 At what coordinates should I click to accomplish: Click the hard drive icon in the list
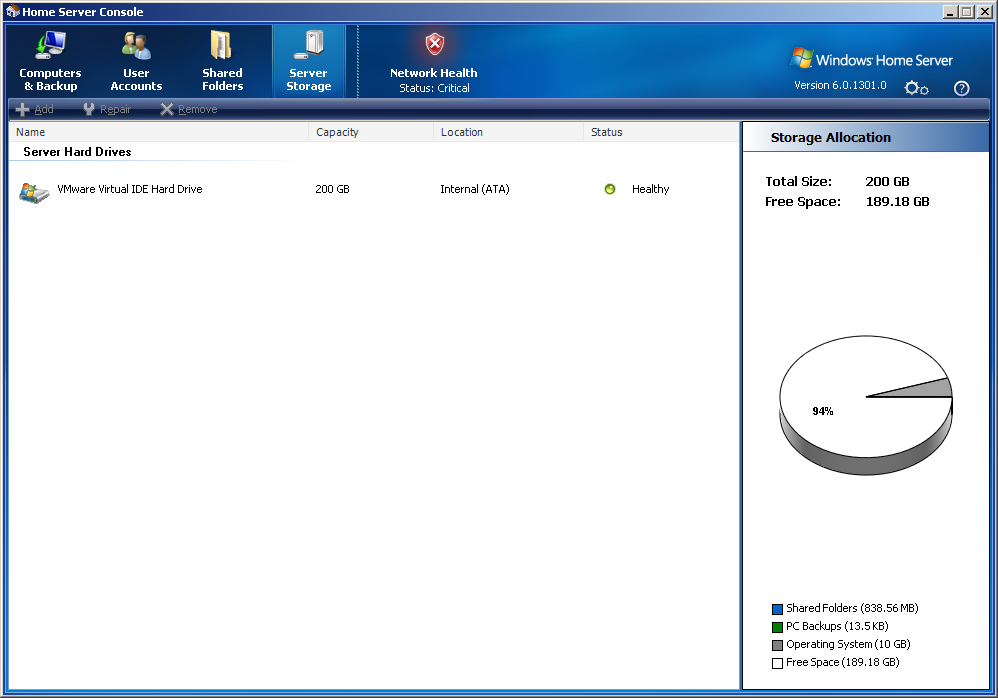click(x=34, y=192)
